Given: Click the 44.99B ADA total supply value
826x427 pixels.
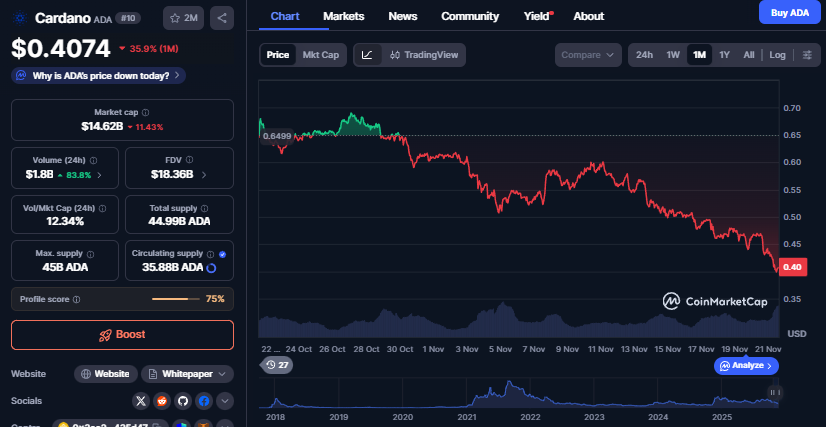Looking at the screenshot, I should click(179, 221).
